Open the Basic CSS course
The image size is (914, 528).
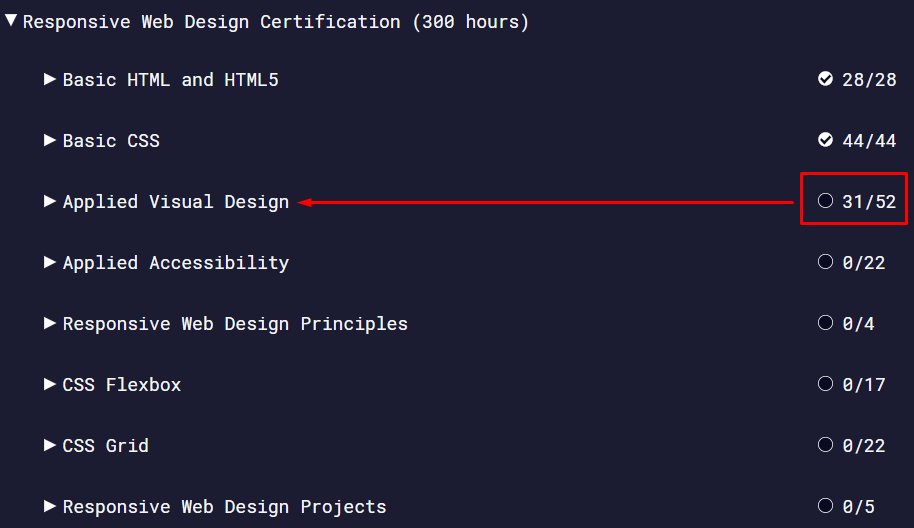click(111, 140)
